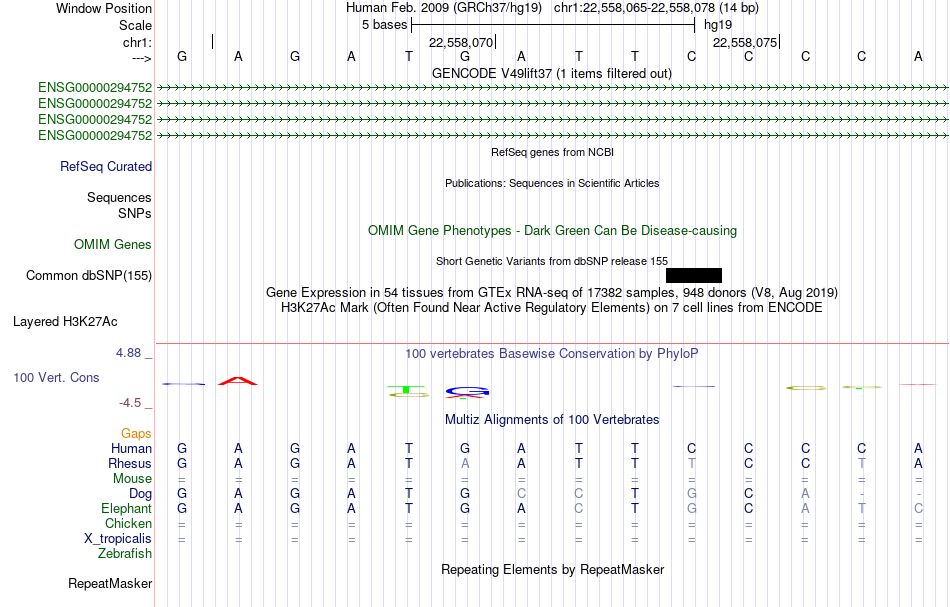The height and width of the screenshot is (607, 950).
Task: Click the GENCODE V49lift37 track title
Action: pyautogui.click(x=551, y=73)
